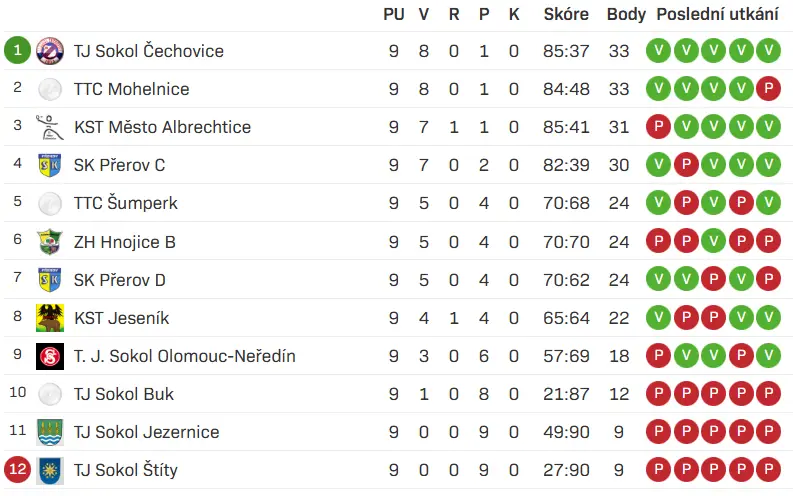Click KST Město Albrechtice's red P badge
This screenshot has width=793, height=496.
click(x=658, y=127)
